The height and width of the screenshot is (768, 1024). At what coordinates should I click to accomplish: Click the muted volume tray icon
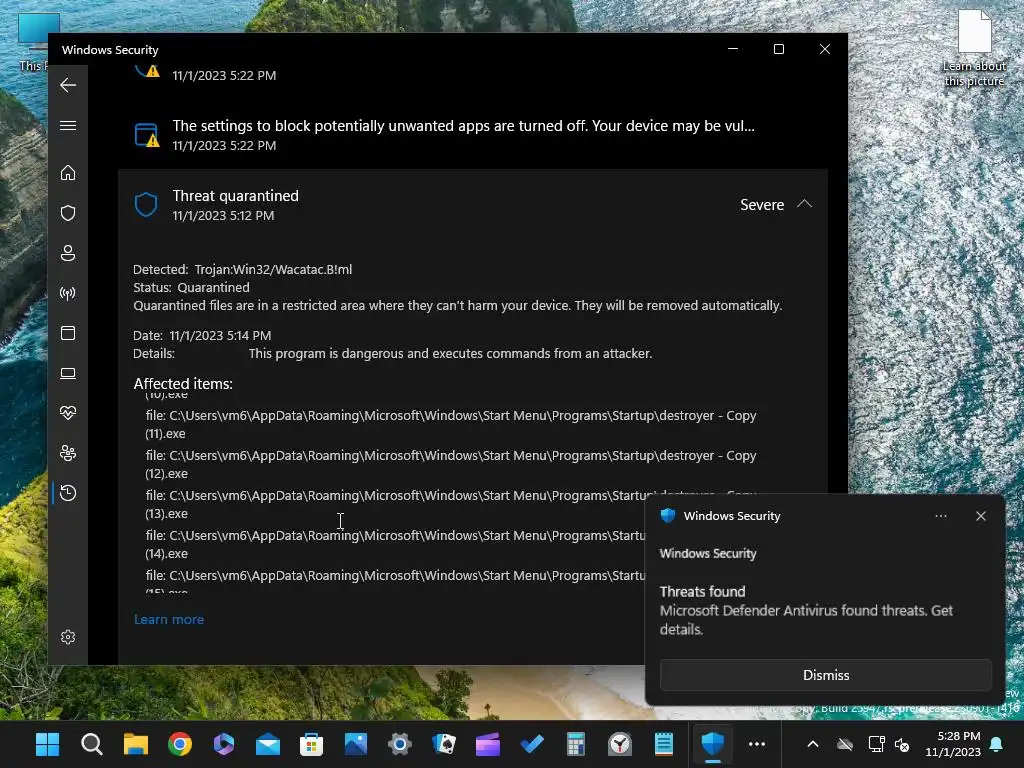pyautogui.click(x=903, y=744)
